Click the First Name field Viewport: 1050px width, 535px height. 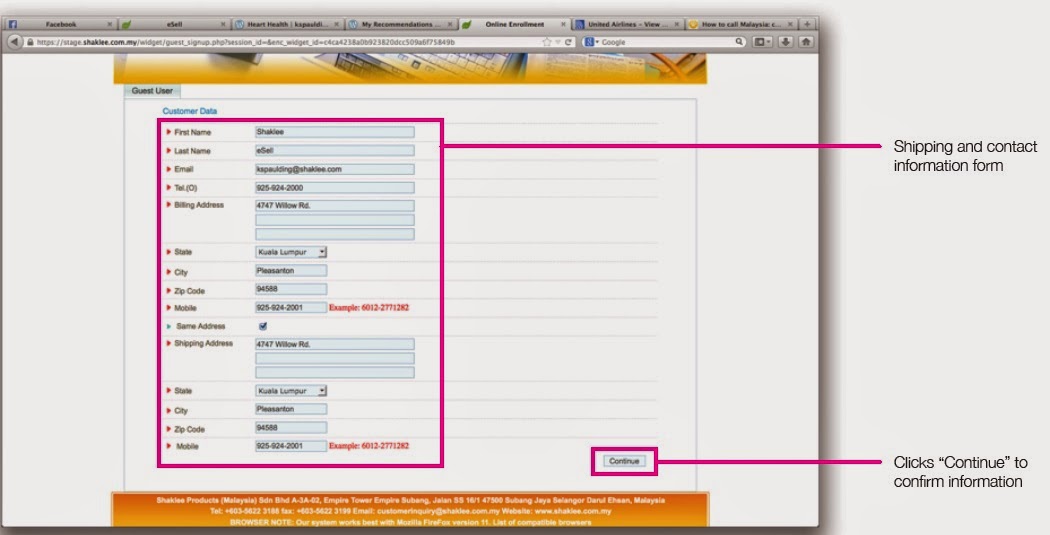[334, 132]
